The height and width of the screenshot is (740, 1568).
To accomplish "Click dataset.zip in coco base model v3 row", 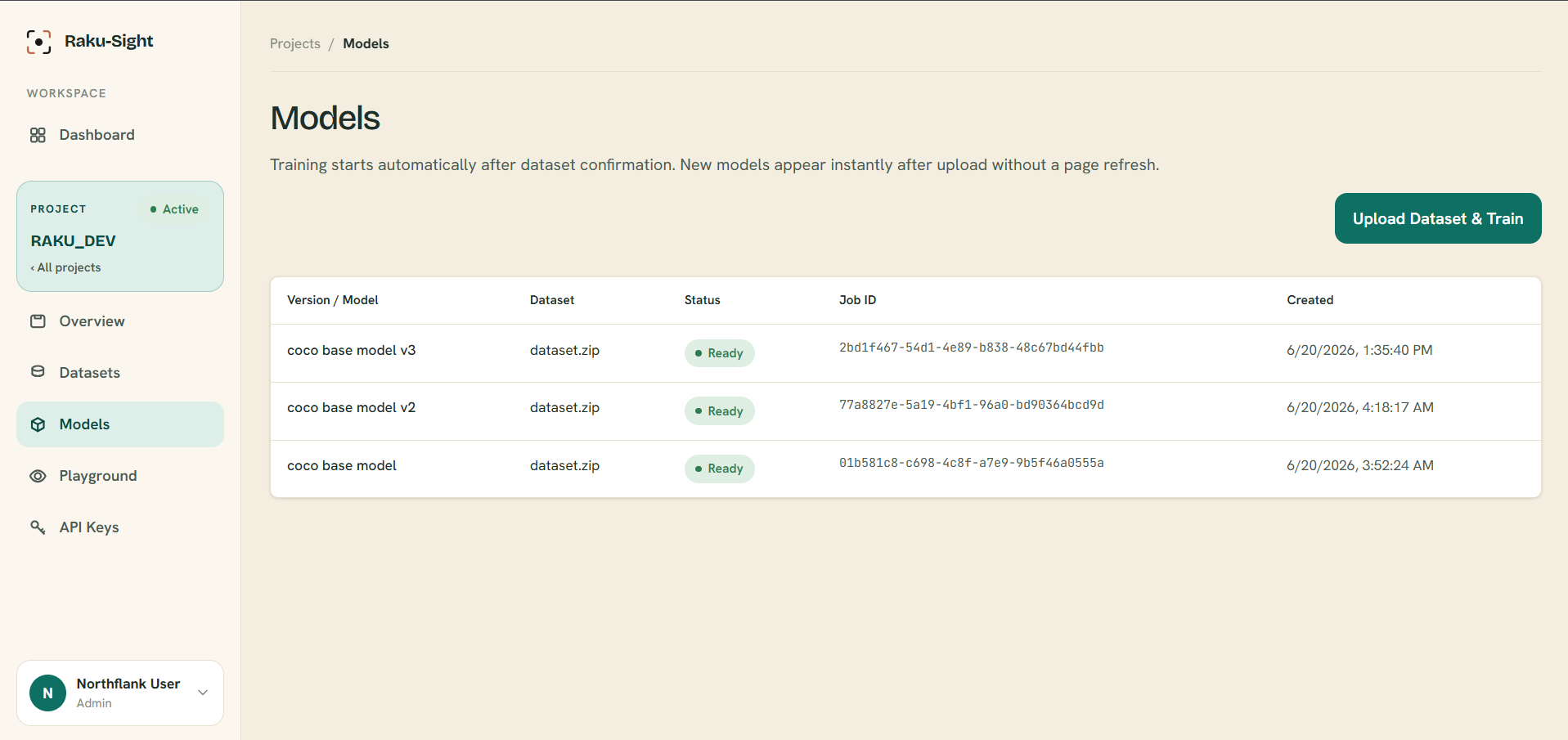I will 564,350.
